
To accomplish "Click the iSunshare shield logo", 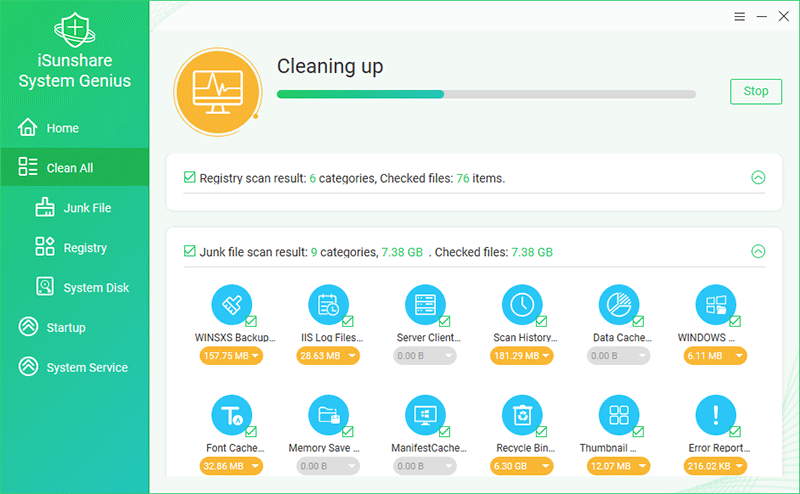I will point(74,30).
